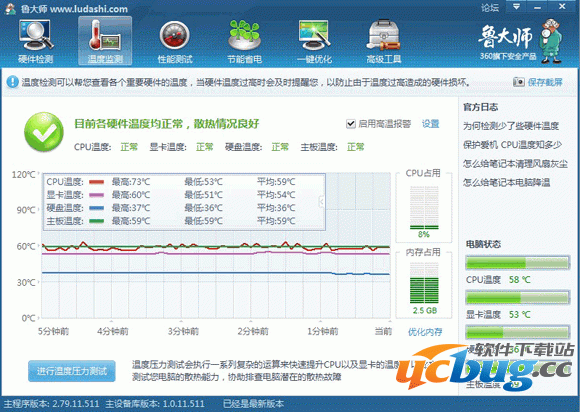580x412 pixels.
Task: Open 怎么给笔记本清理风扇灰尘 article
Action: click(x=515, y=163)
